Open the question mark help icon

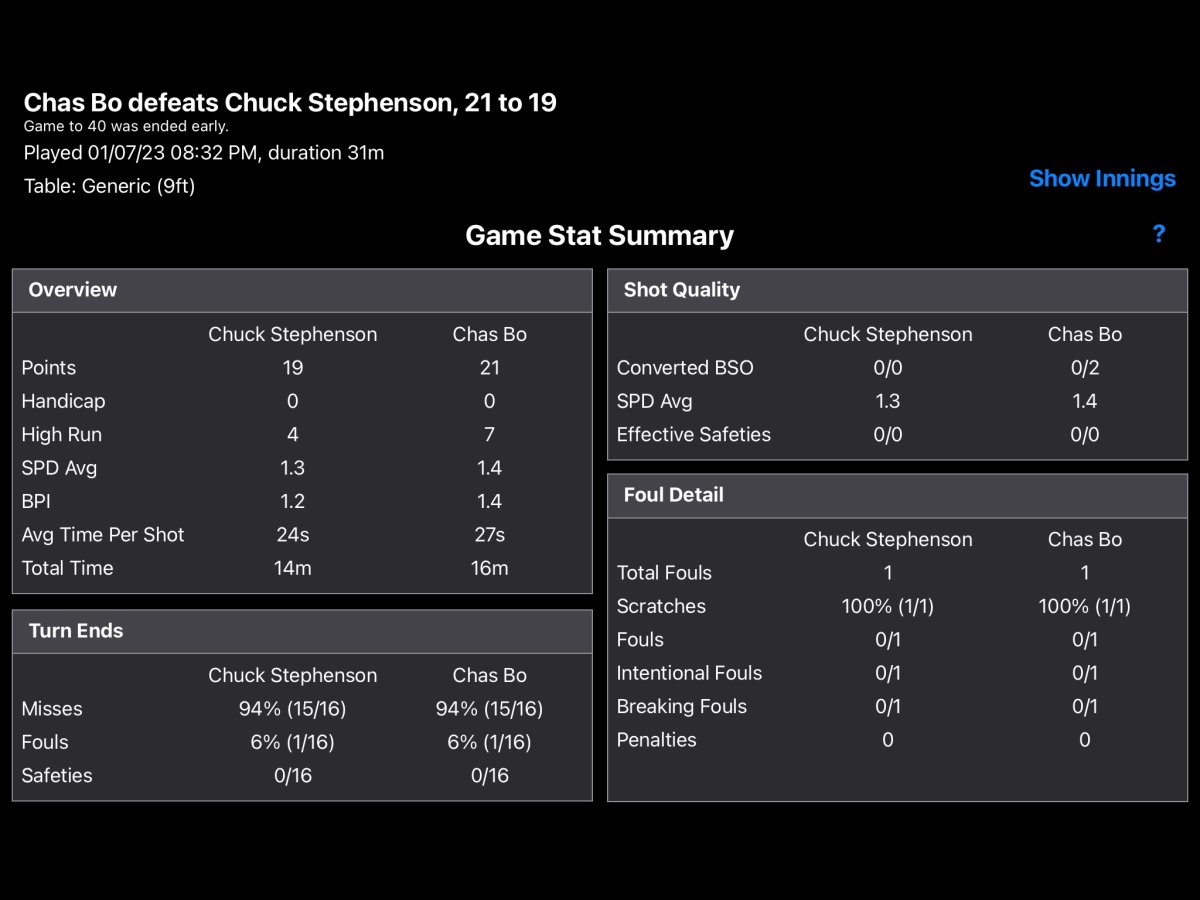point(1158,235)
